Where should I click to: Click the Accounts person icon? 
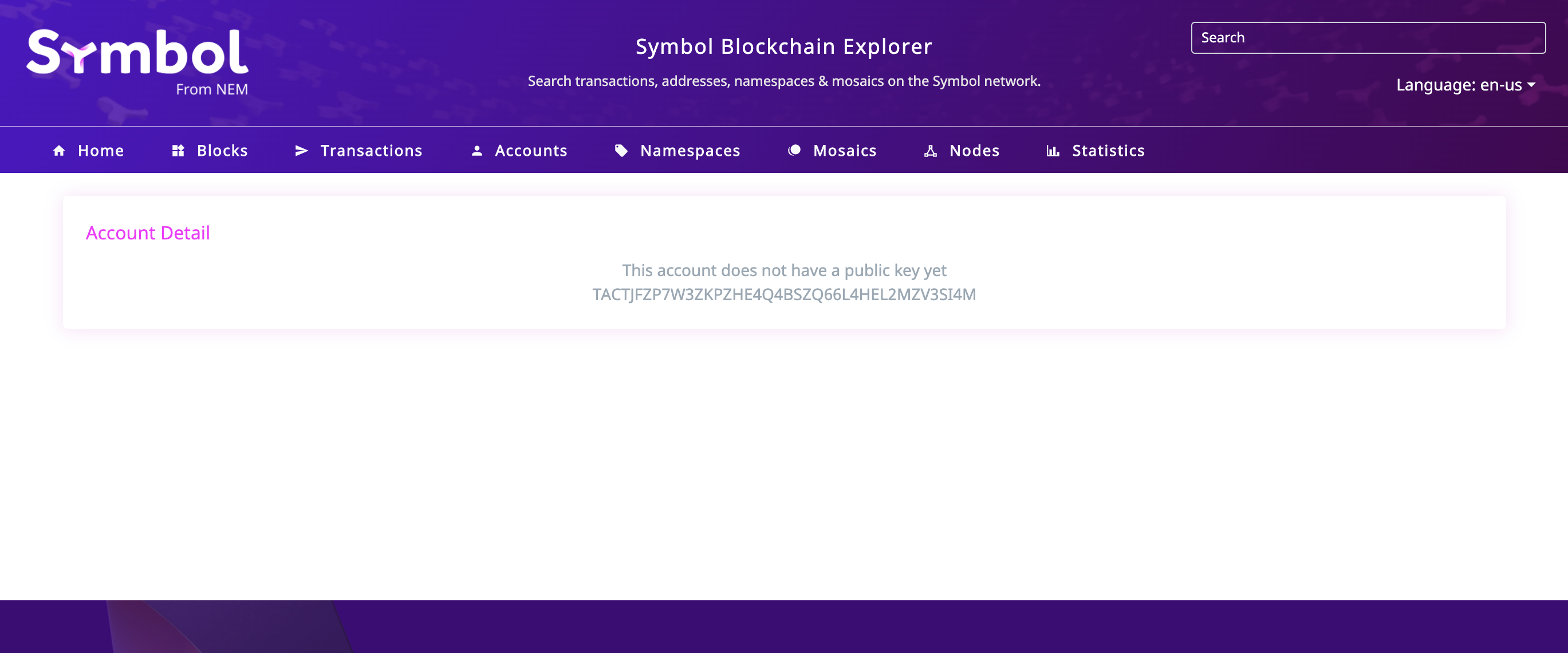pyautogui.click(x=476, y=150)
